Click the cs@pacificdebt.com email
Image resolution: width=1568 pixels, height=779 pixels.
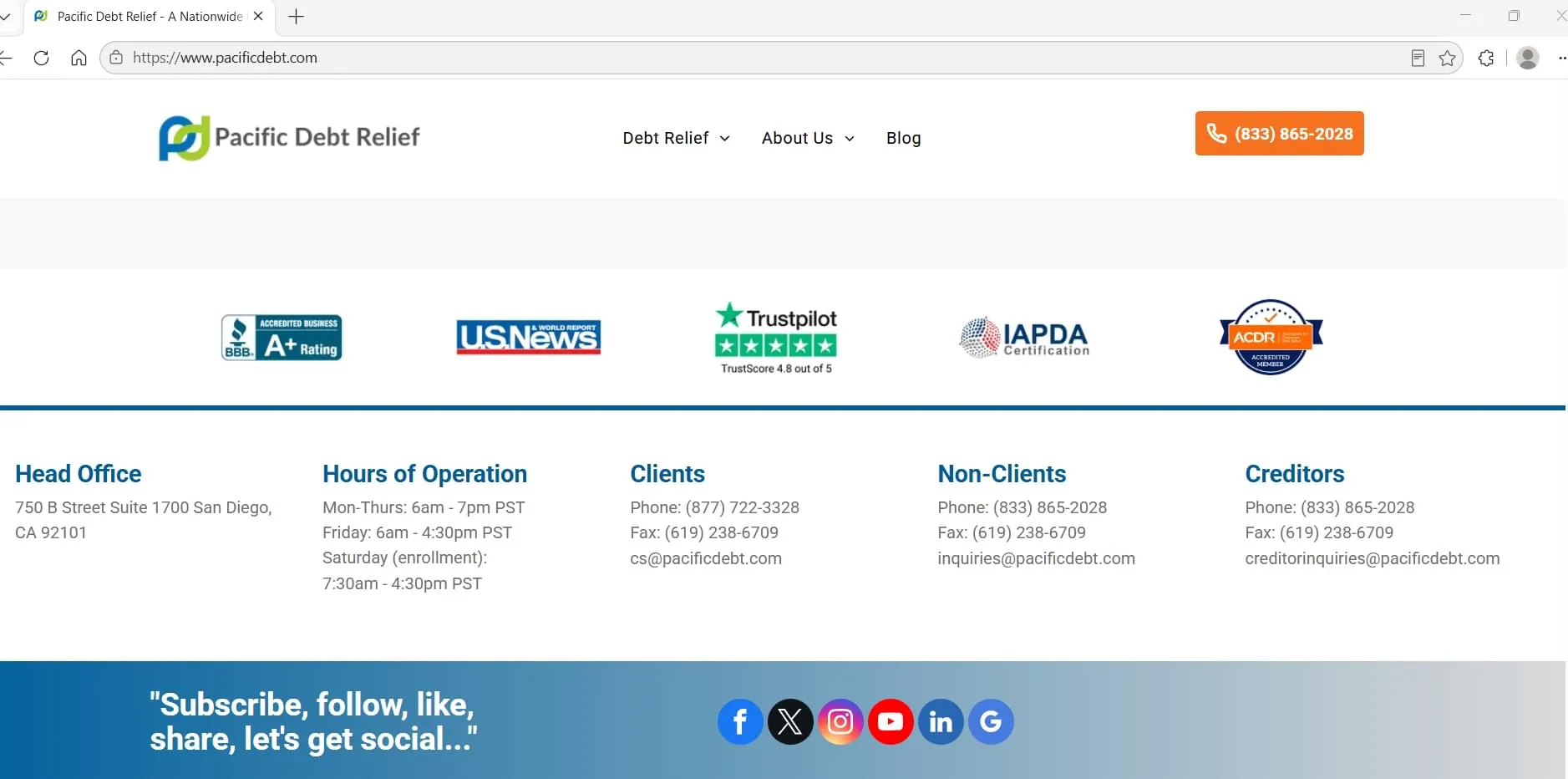tap(706, 558)
